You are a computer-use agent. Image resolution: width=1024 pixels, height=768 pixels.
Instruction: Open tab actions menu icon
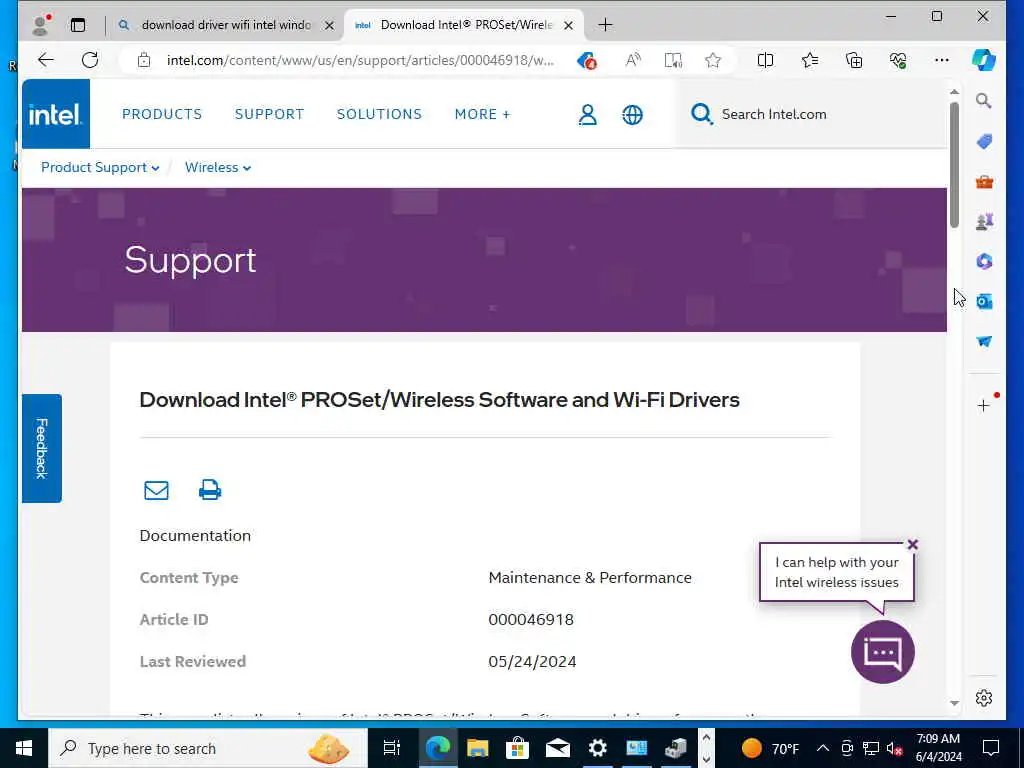pyautogui.click(x=78, y=25)
